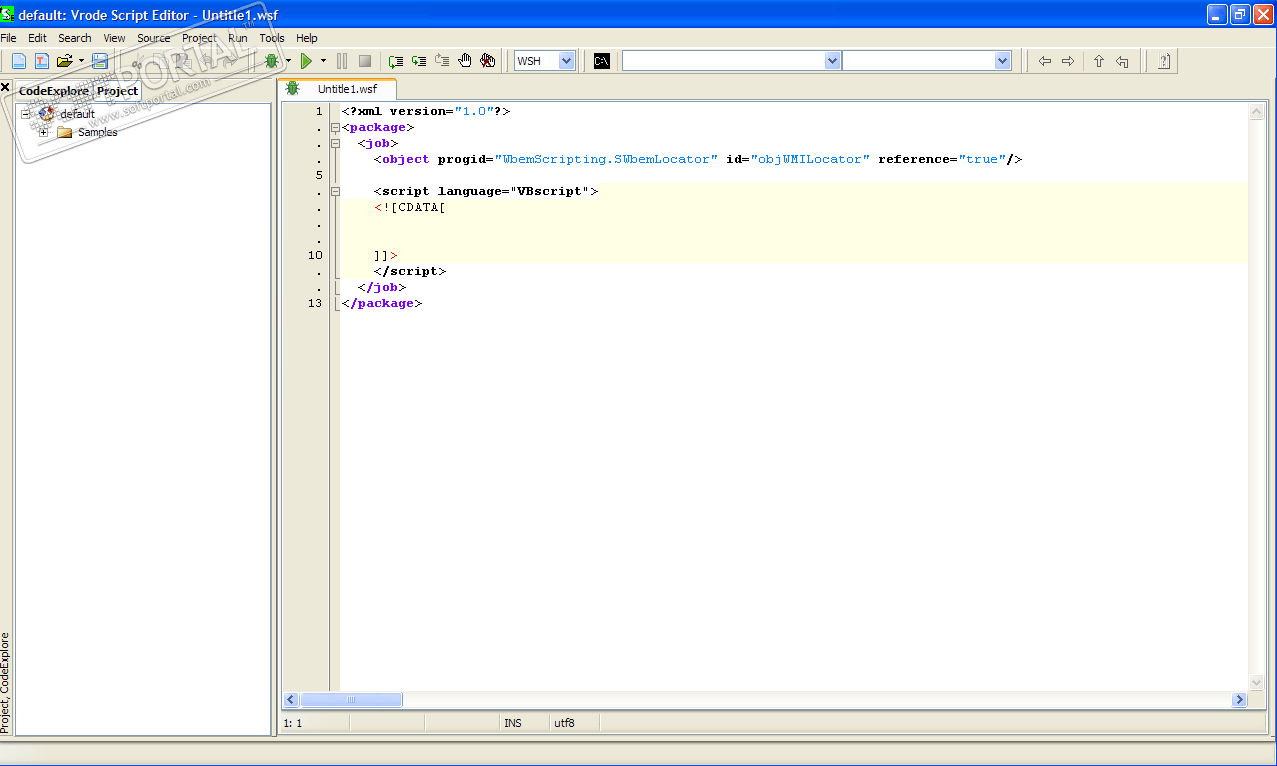
Task: Open the command prompt C:\ icon
Action: (602, 61)
